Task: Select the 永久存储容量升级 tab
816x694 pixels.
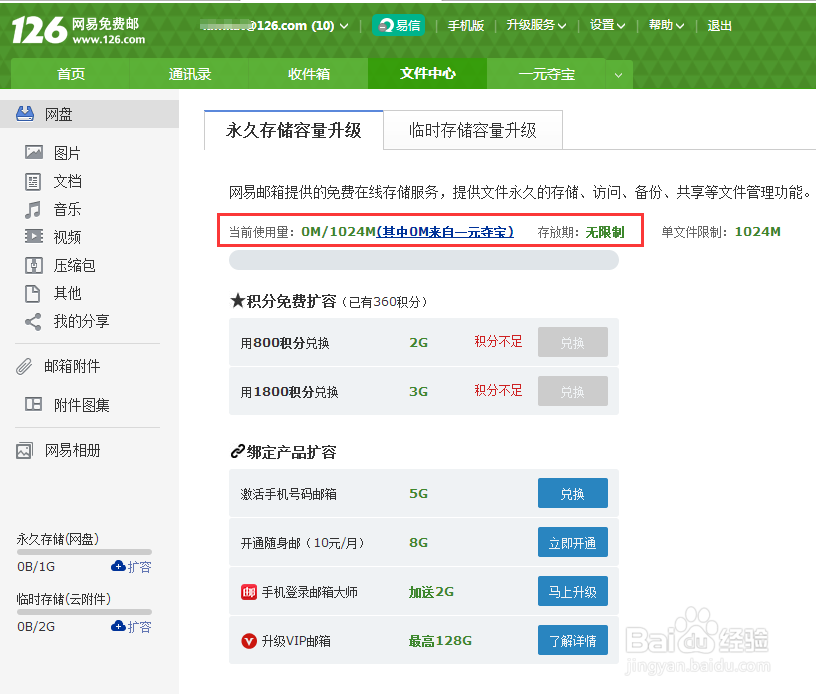Action: pos(294,130)
